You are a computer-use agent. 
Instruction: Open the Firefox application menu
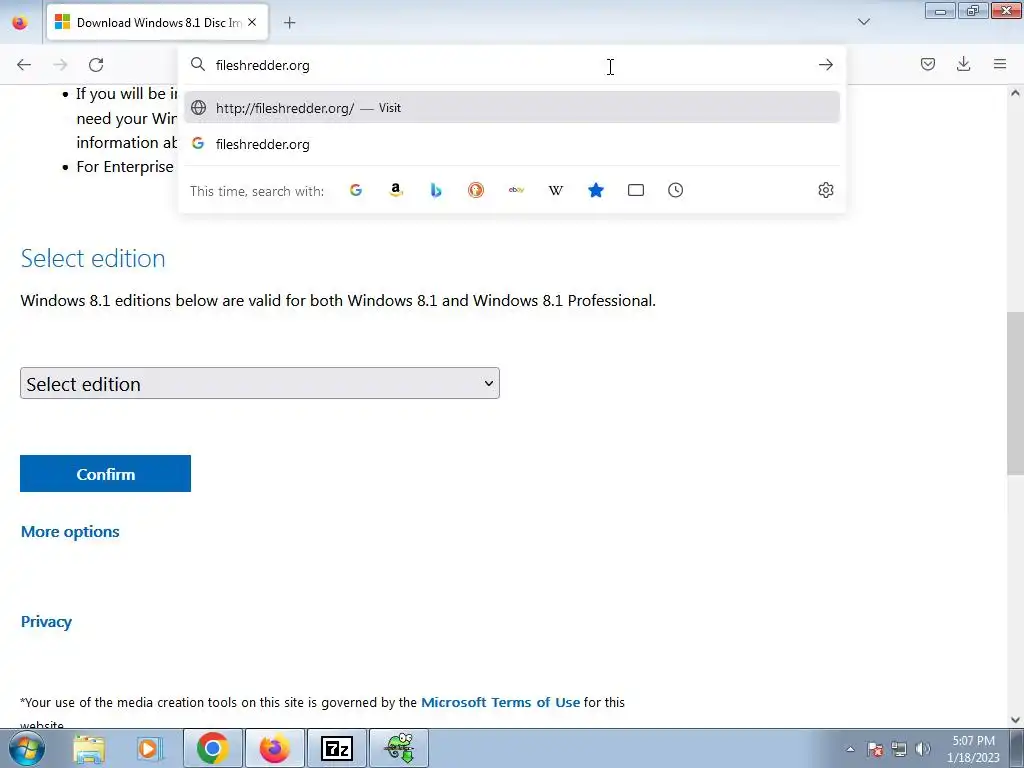click(x=1000, y=64)
